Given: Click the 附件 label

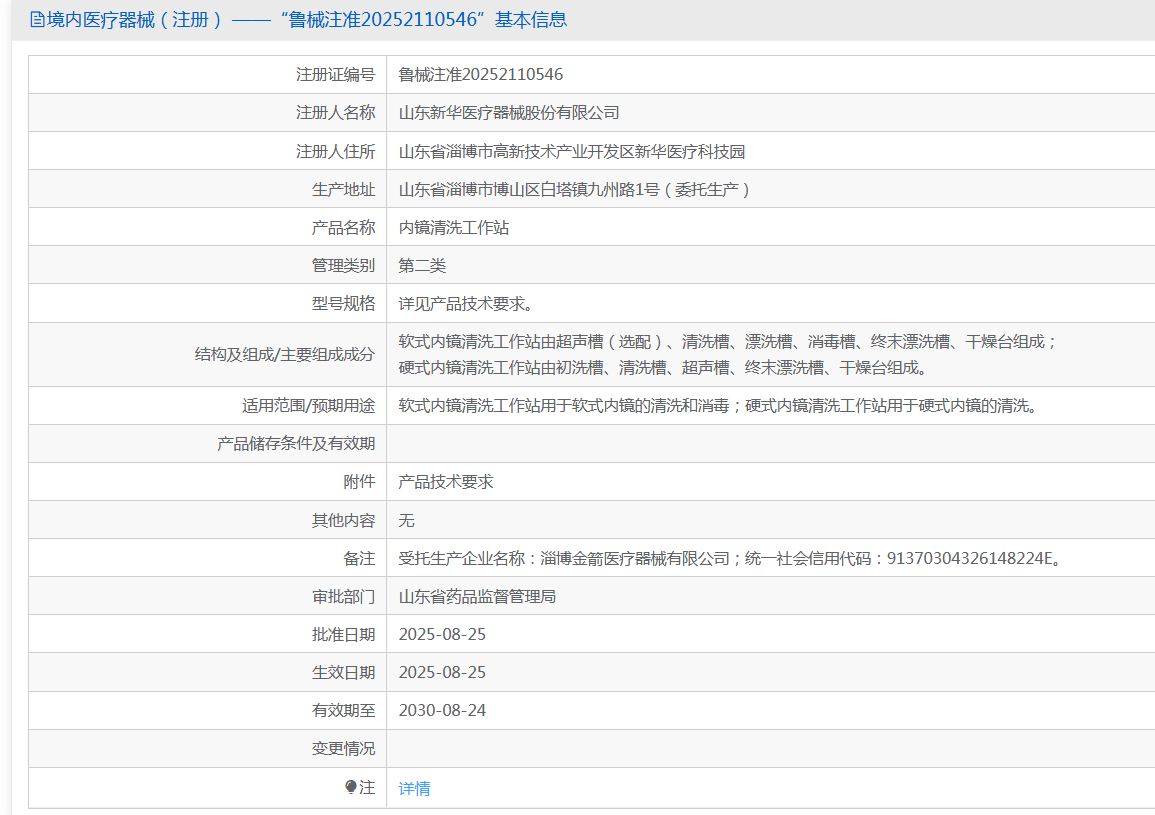Looking at the screenshot, I should (359, 482).
